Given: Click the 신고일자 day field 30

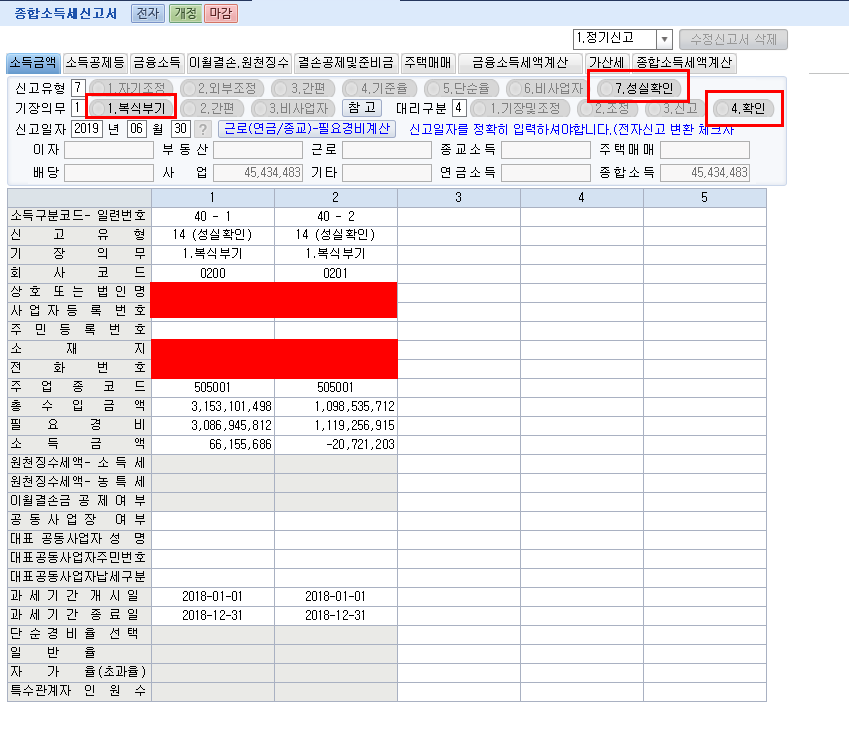Looking at the screenshot, I should click(180, 129).
